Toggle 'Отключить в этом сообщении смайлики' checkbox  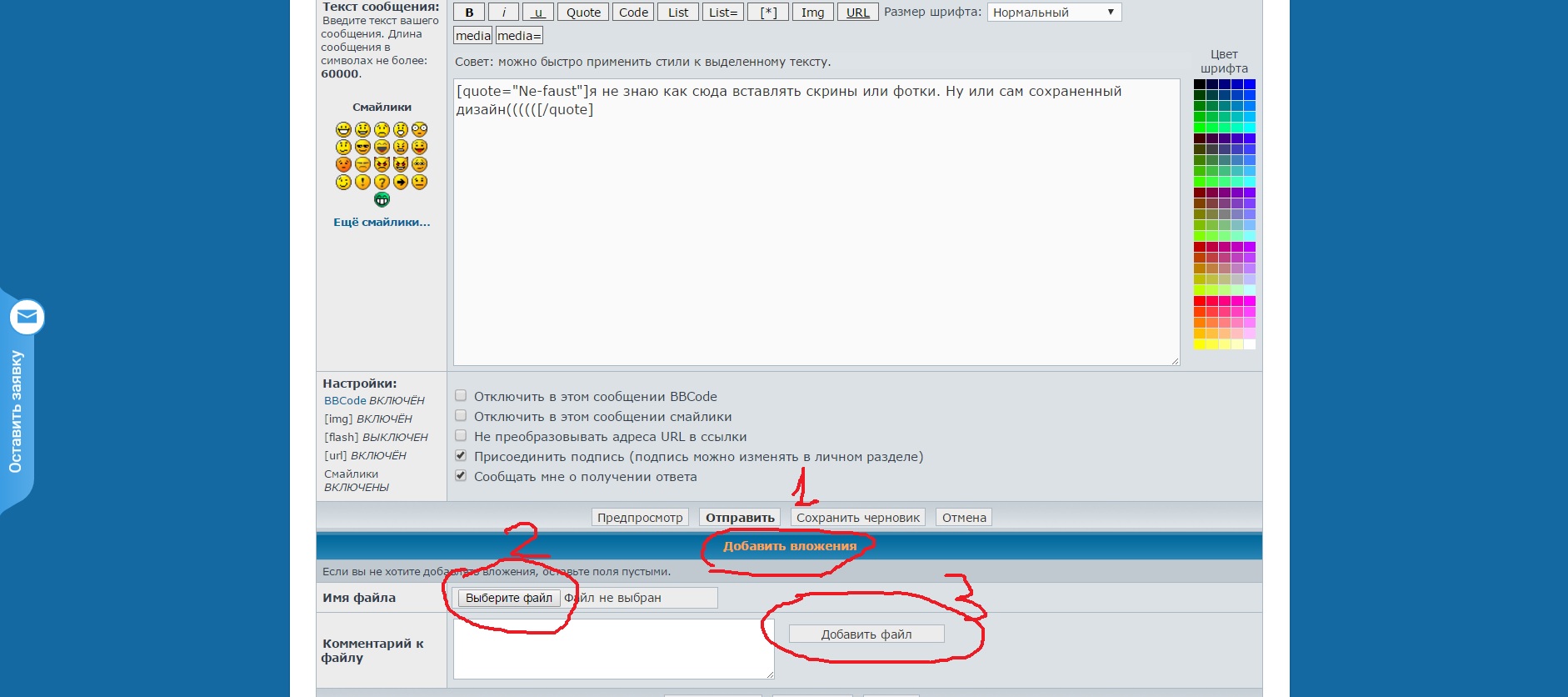(461, 416)
